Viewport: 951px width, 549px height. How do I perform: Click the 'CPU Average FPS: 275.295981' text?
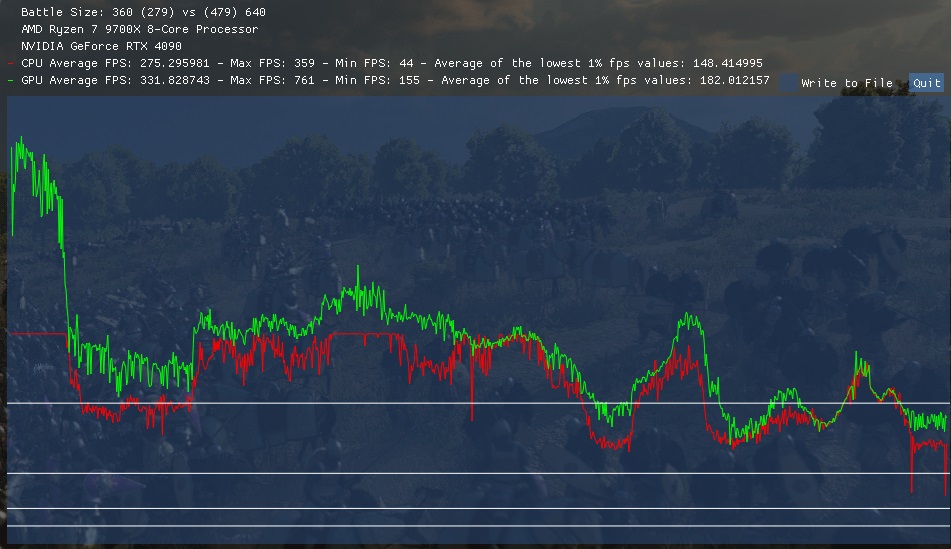pyautogui.click(x=115, y=63)
